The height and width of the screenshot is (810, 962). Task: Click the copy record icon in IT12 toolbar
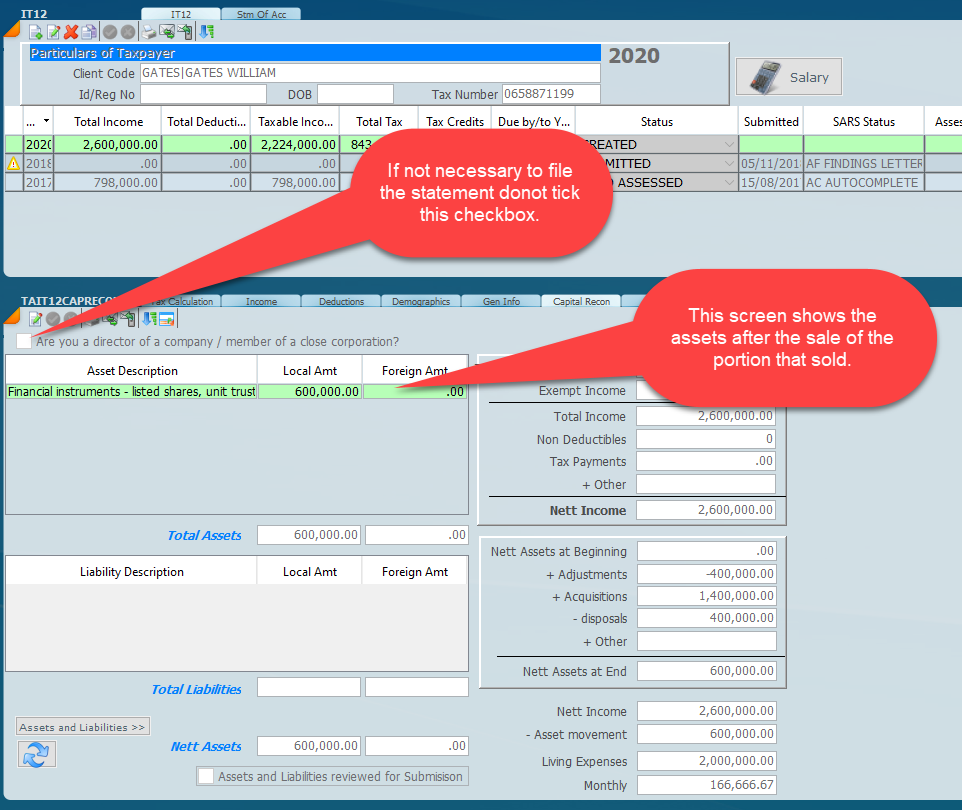tap(89, 32)
